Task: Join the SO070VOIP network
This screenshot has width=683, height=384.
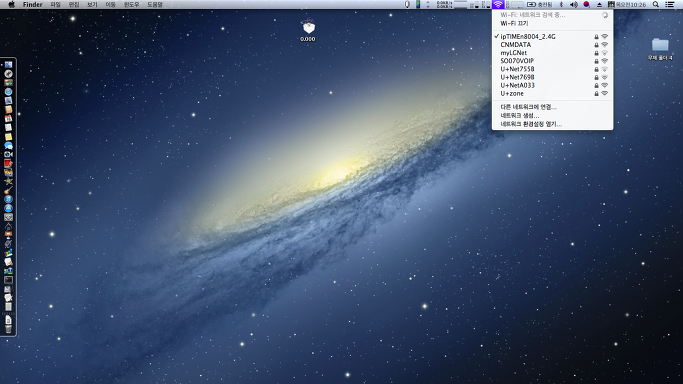Action: 552,61
